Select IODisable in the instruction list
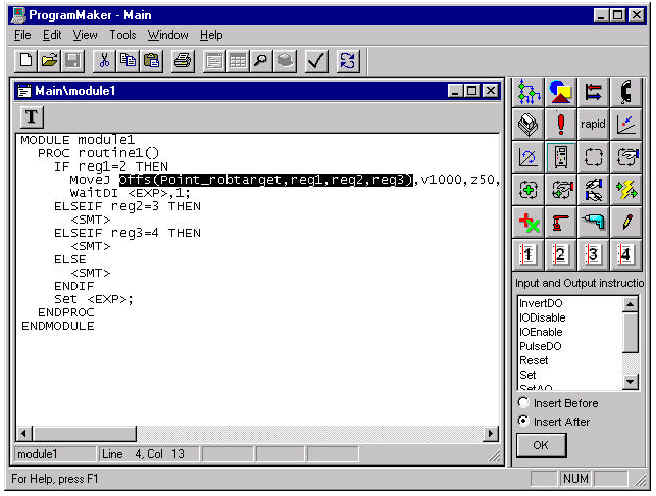 point(542,318)
